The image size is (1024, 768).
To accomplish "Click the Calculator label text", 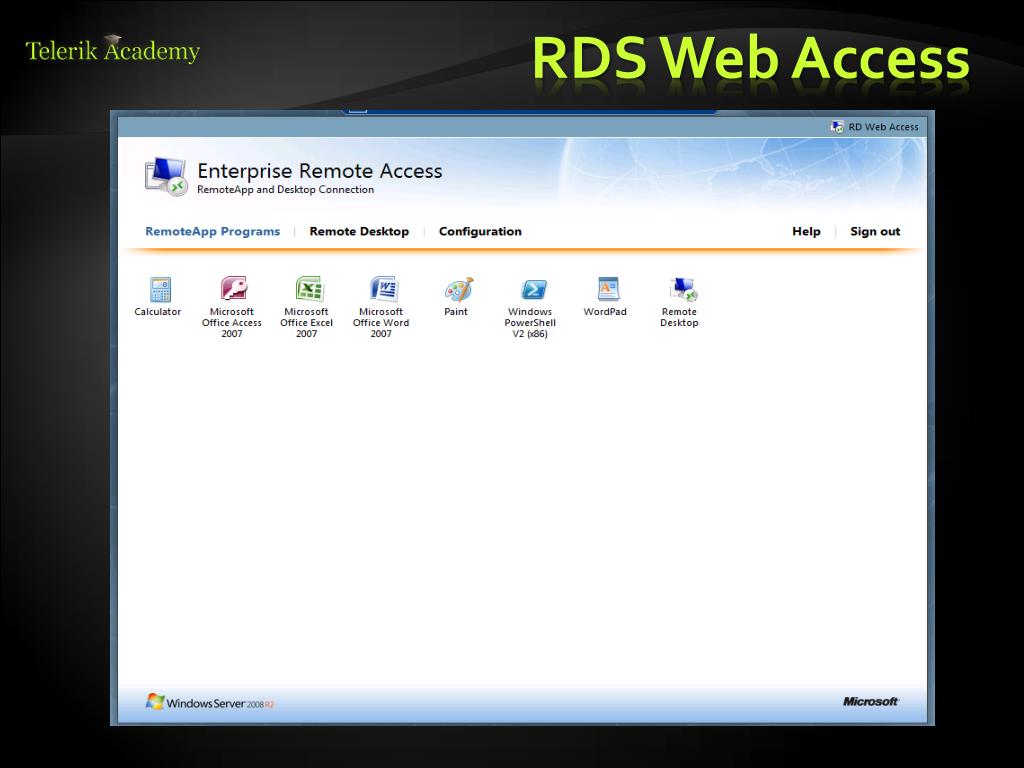I will [x=157, y=312].
